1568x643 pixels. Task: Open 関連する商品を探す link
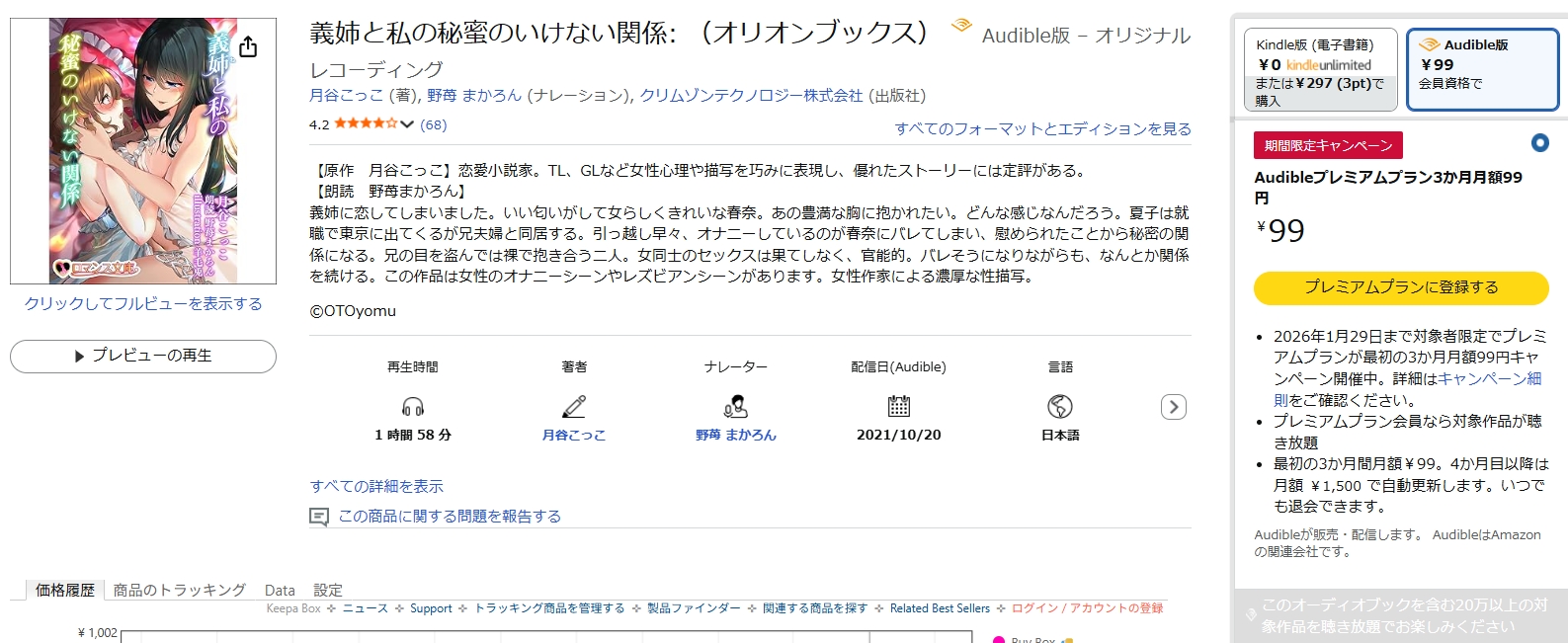[x=815, y=608]
